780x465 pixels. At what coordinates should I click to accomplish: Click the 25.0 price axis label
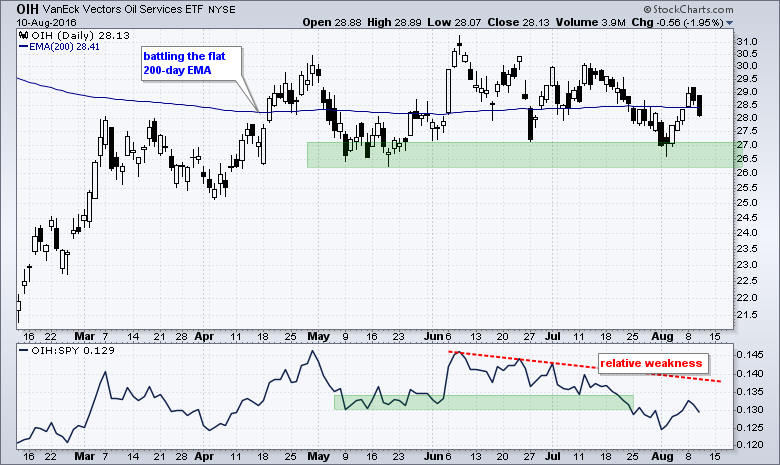click(747, 202)
